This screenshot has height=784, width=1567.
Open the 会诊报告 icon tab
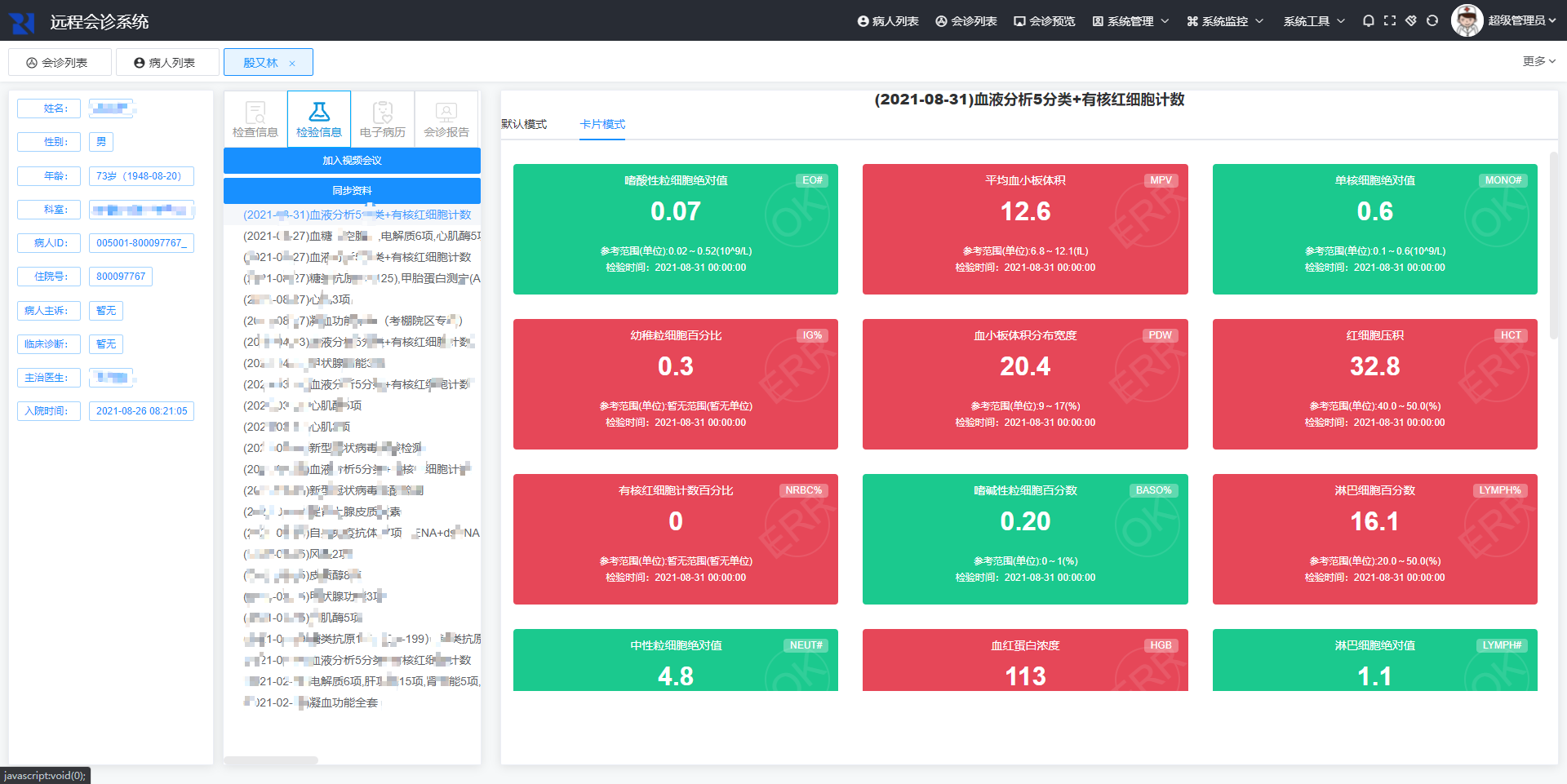[446, 119]
